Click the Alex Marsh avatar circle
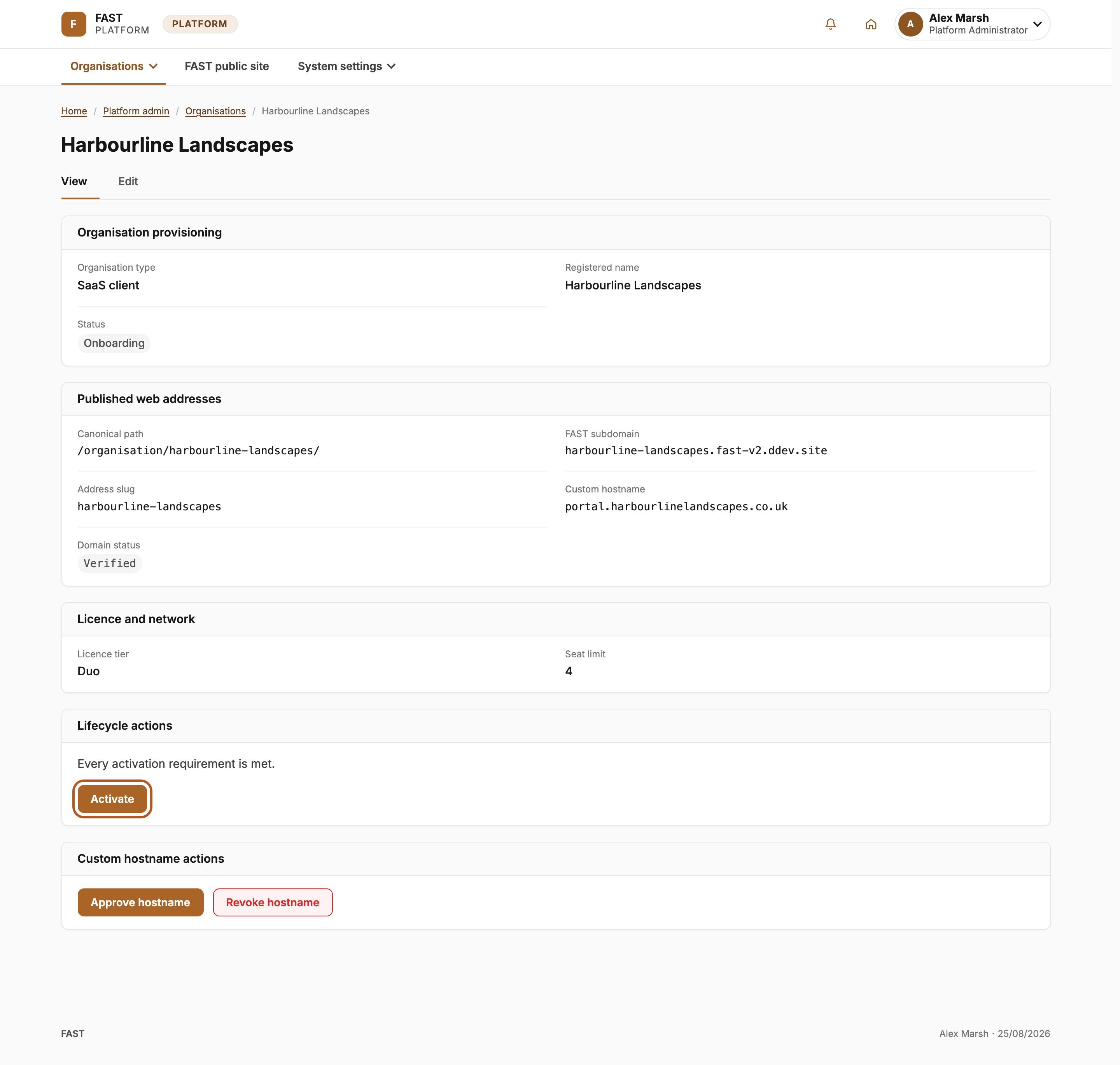 click(910, 24)
